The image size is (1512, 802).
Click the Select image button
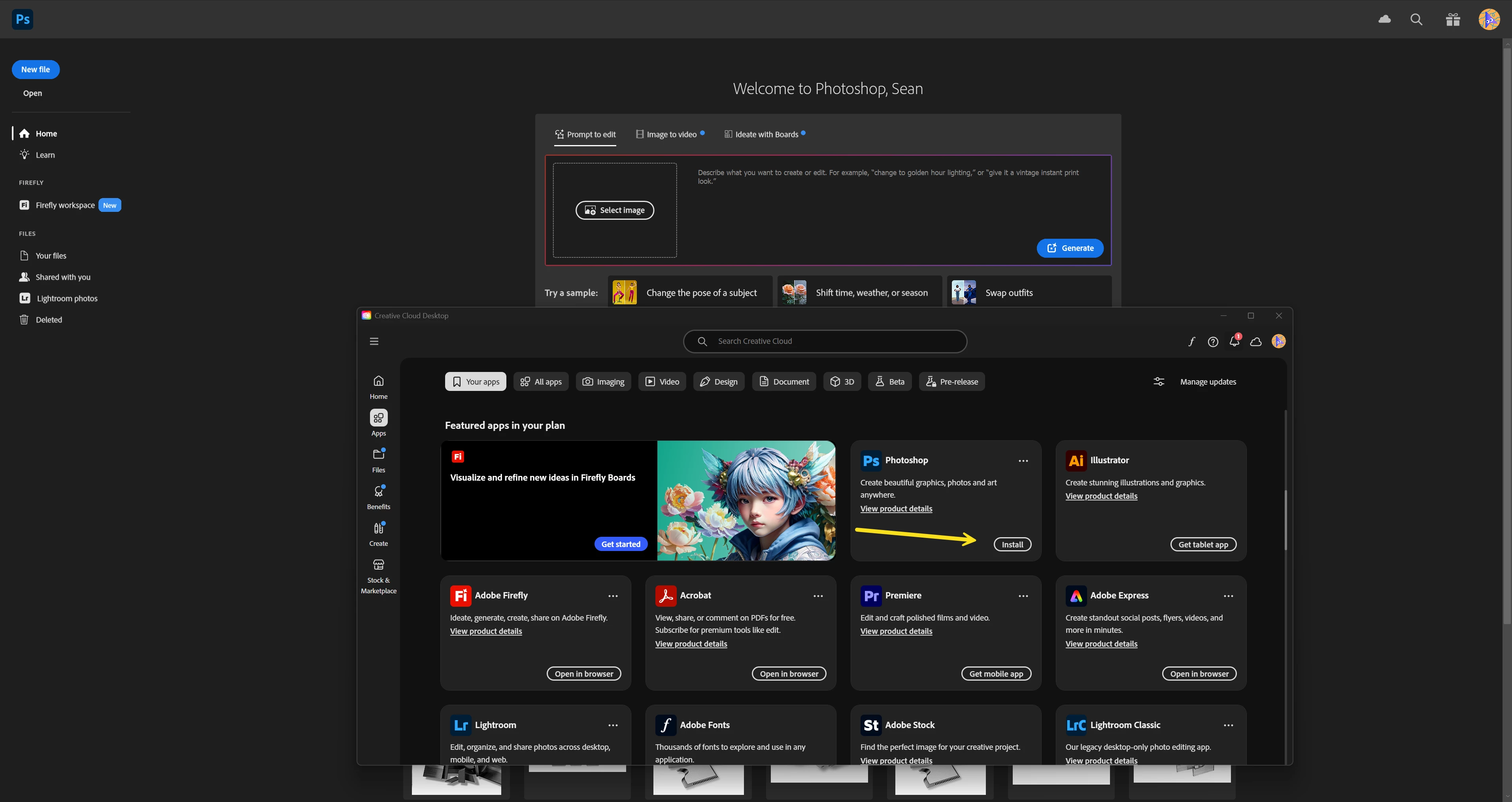pos(615,210)
